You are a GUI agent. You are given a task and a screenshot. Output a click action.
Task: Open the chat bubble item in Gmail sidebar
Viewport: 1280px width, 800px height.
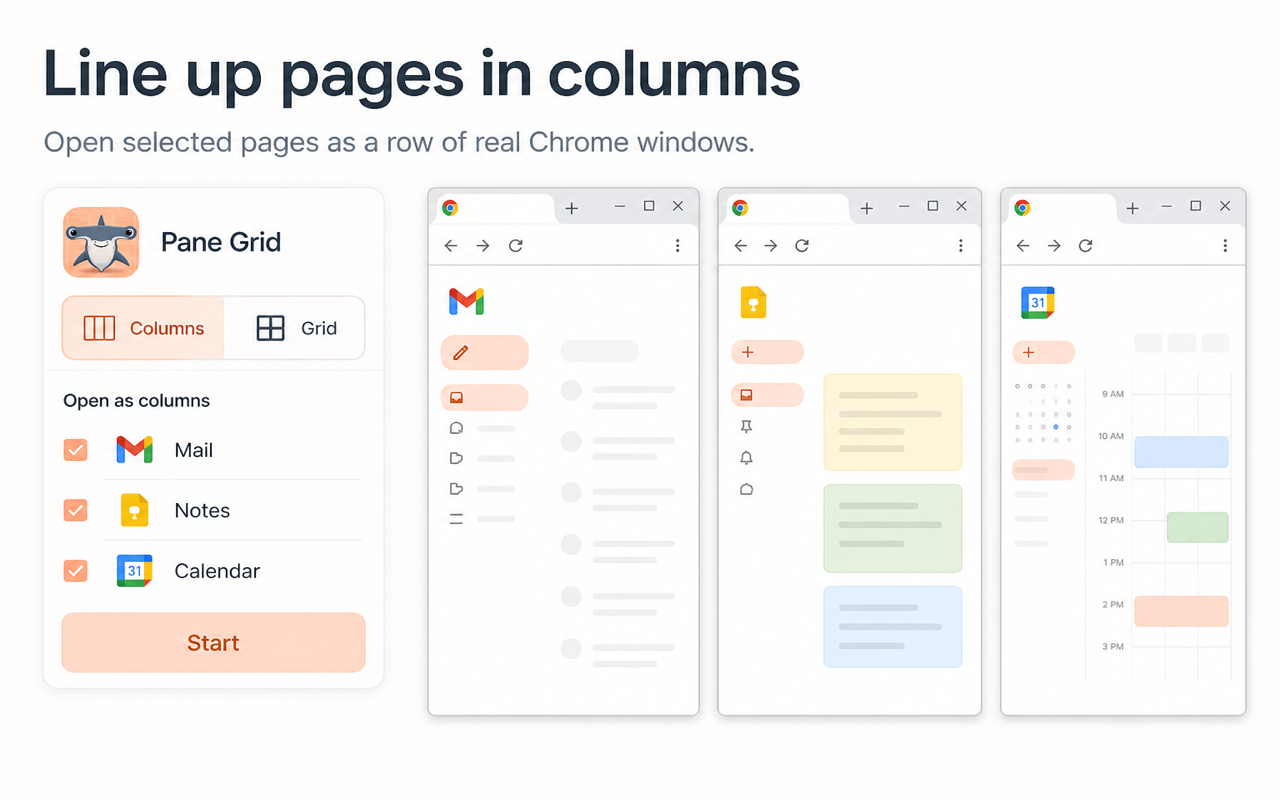click(x=456, y=428)
